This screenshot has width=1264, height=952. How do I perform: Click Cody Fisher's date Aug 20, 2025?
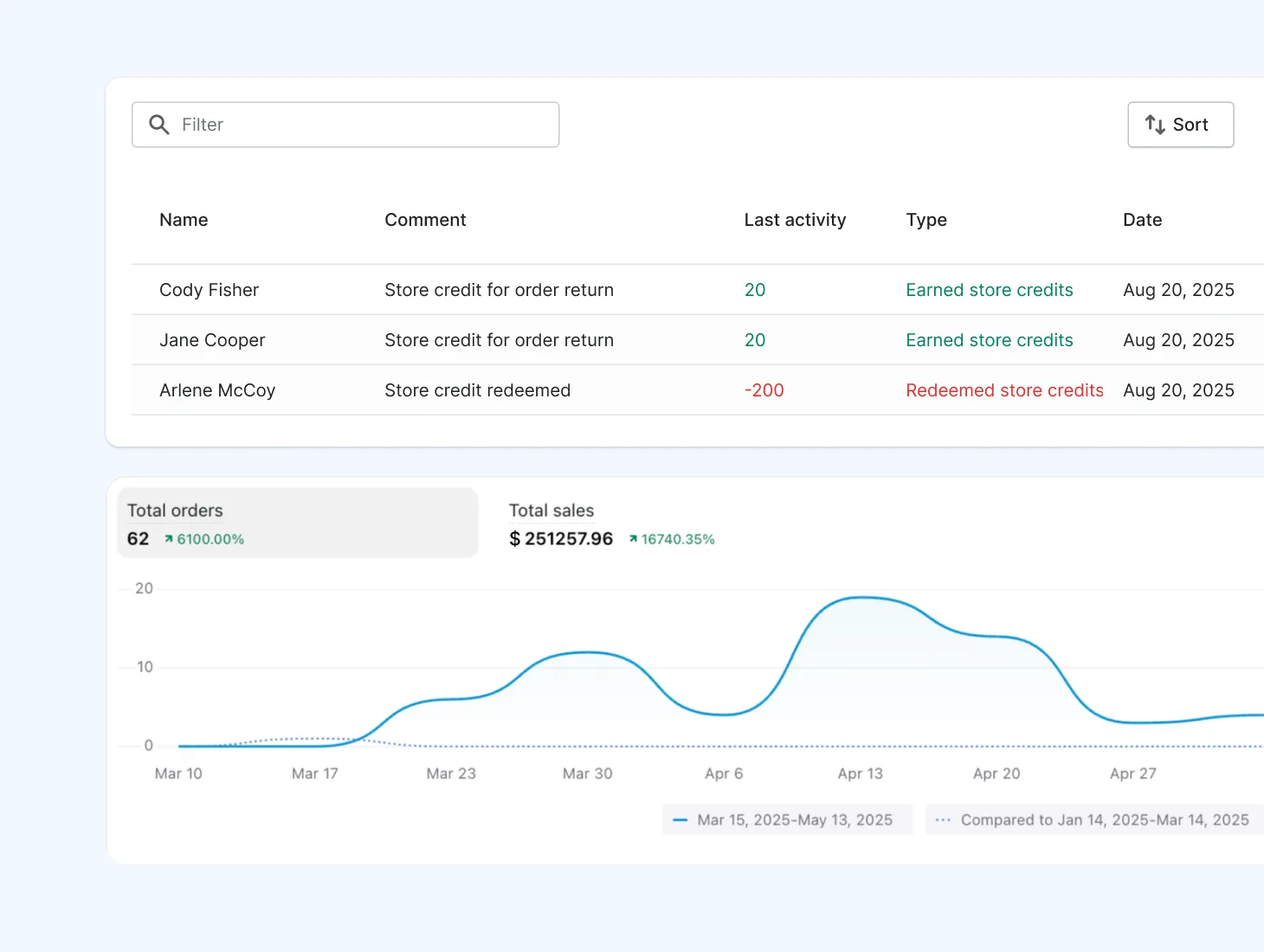tap(1178, 290)
